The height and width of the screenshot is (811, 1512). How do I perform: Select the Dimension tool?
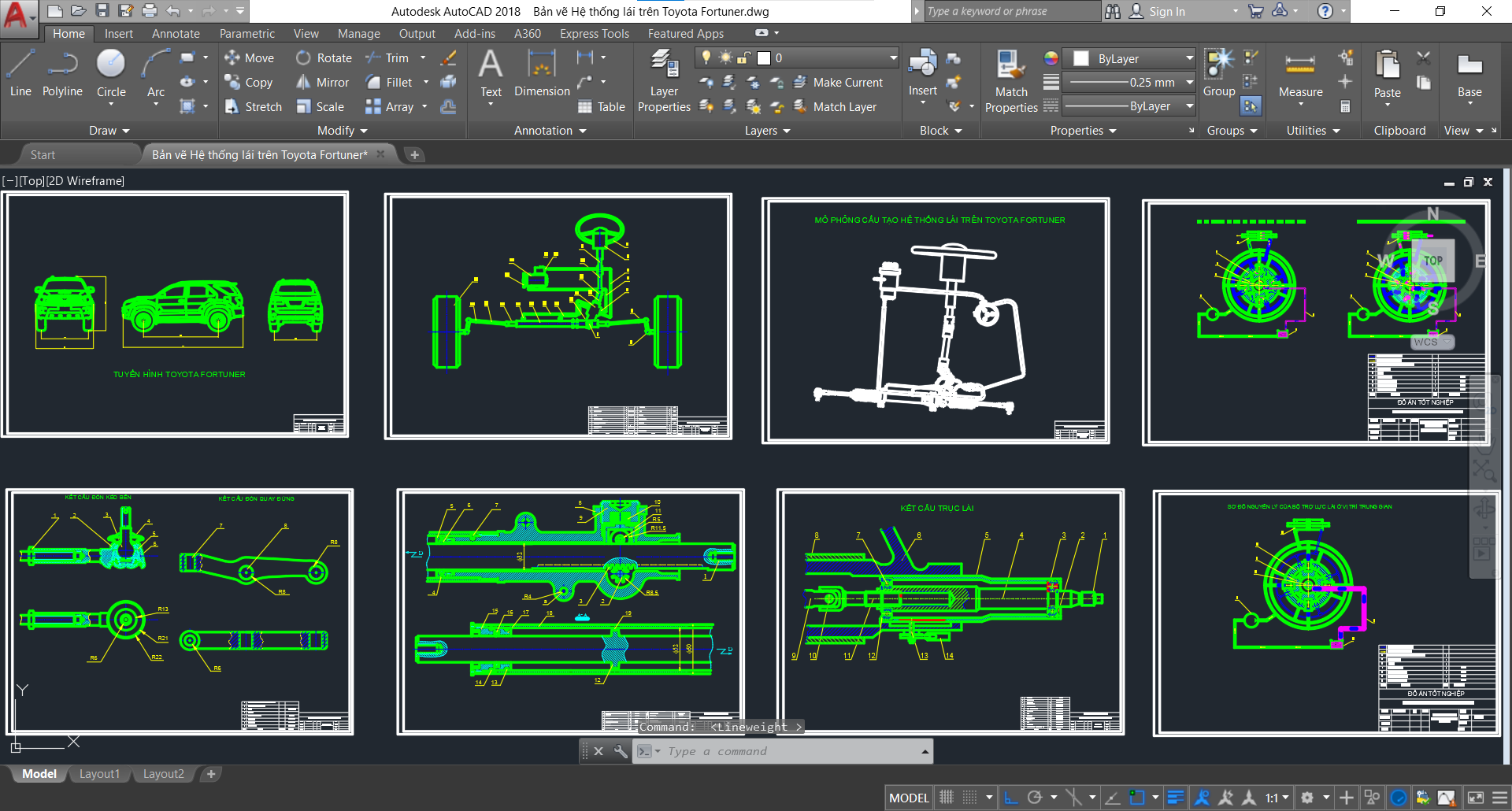point(542,73)
